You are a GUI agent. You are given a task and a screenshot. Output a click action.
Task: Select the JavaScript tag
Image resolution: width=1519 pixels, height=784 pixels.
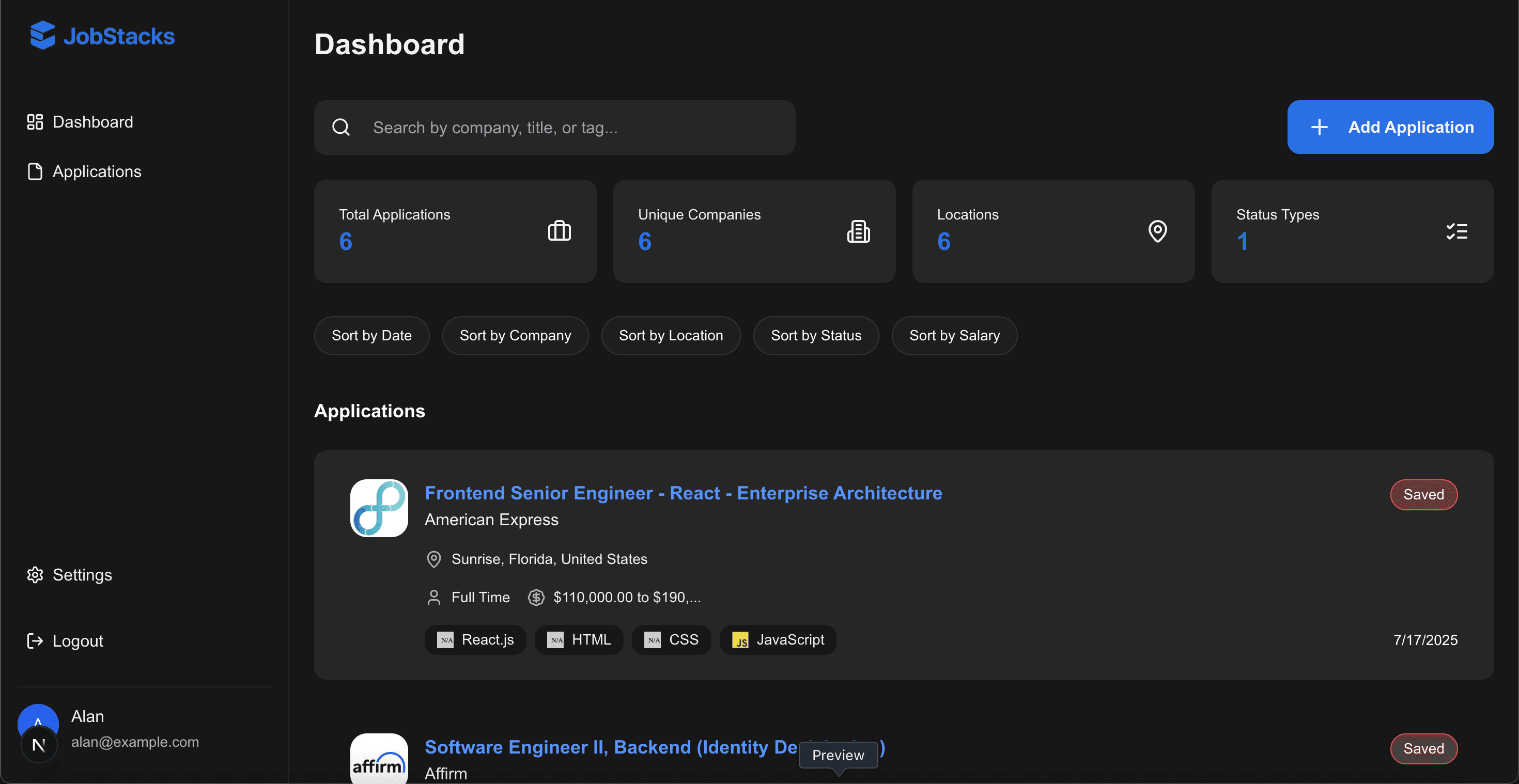[x=779, y=639]
